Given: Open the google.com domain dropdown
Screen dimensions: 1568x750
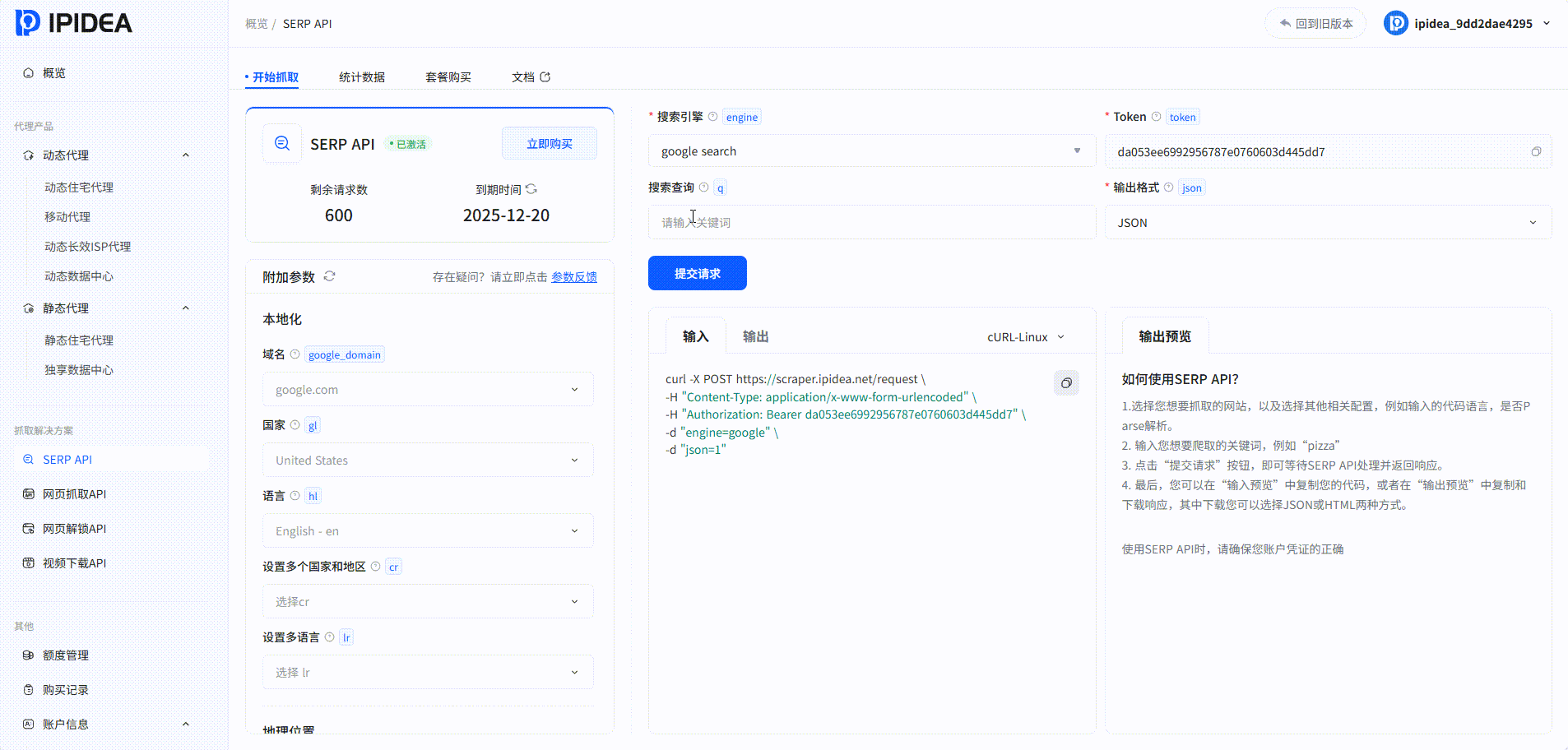Looking at the screenshot, I should tap(428, 390).
